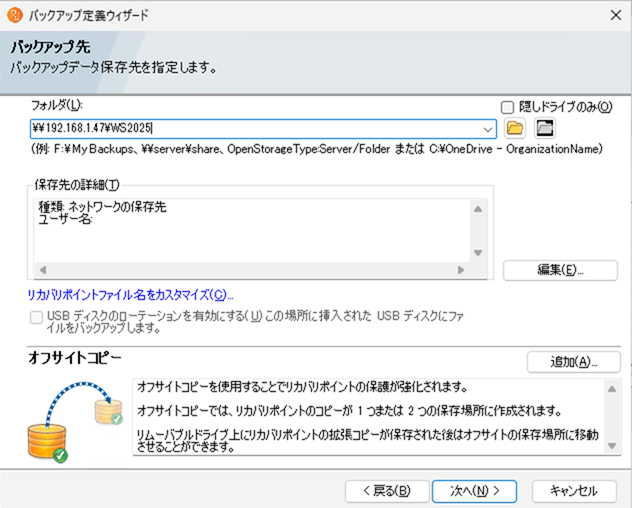This screenshot has height=508, width=632.
Task: Click the ユーザー名: line in details
Action: 66,220
